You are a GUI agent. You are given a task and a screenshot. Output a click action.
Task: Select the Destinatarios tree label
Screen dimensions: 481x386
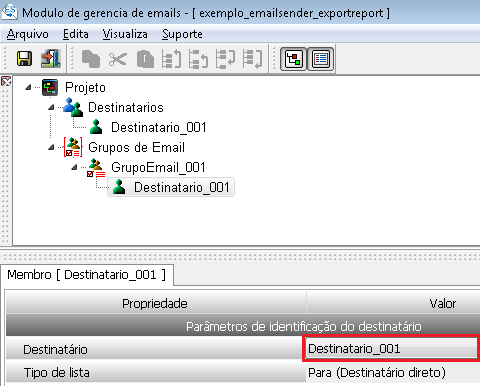pyautogui.click(x=126, y=107)
